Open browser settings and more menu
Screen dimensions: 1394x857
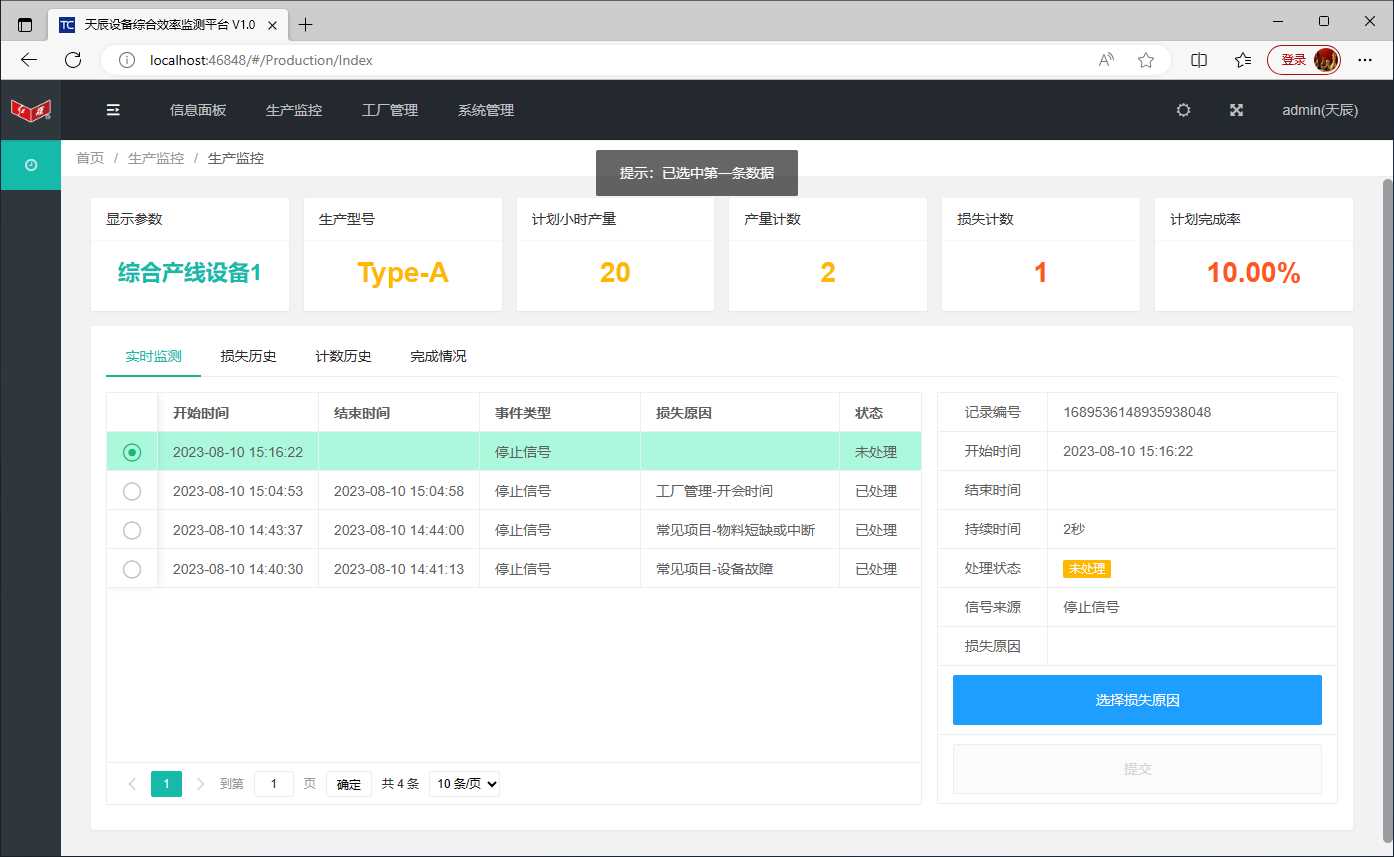click(x=1365, y=60)
